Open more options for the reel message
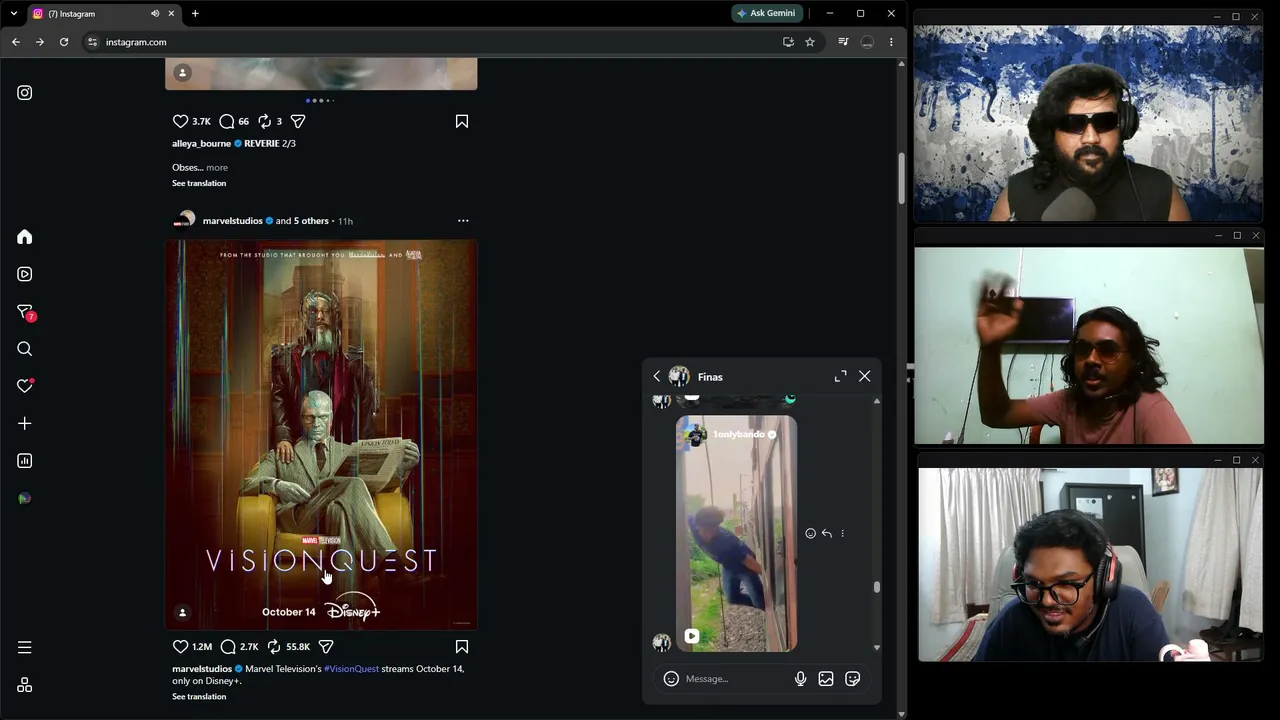The height and width of the screenshot is (720, 1280). [843, 534]
